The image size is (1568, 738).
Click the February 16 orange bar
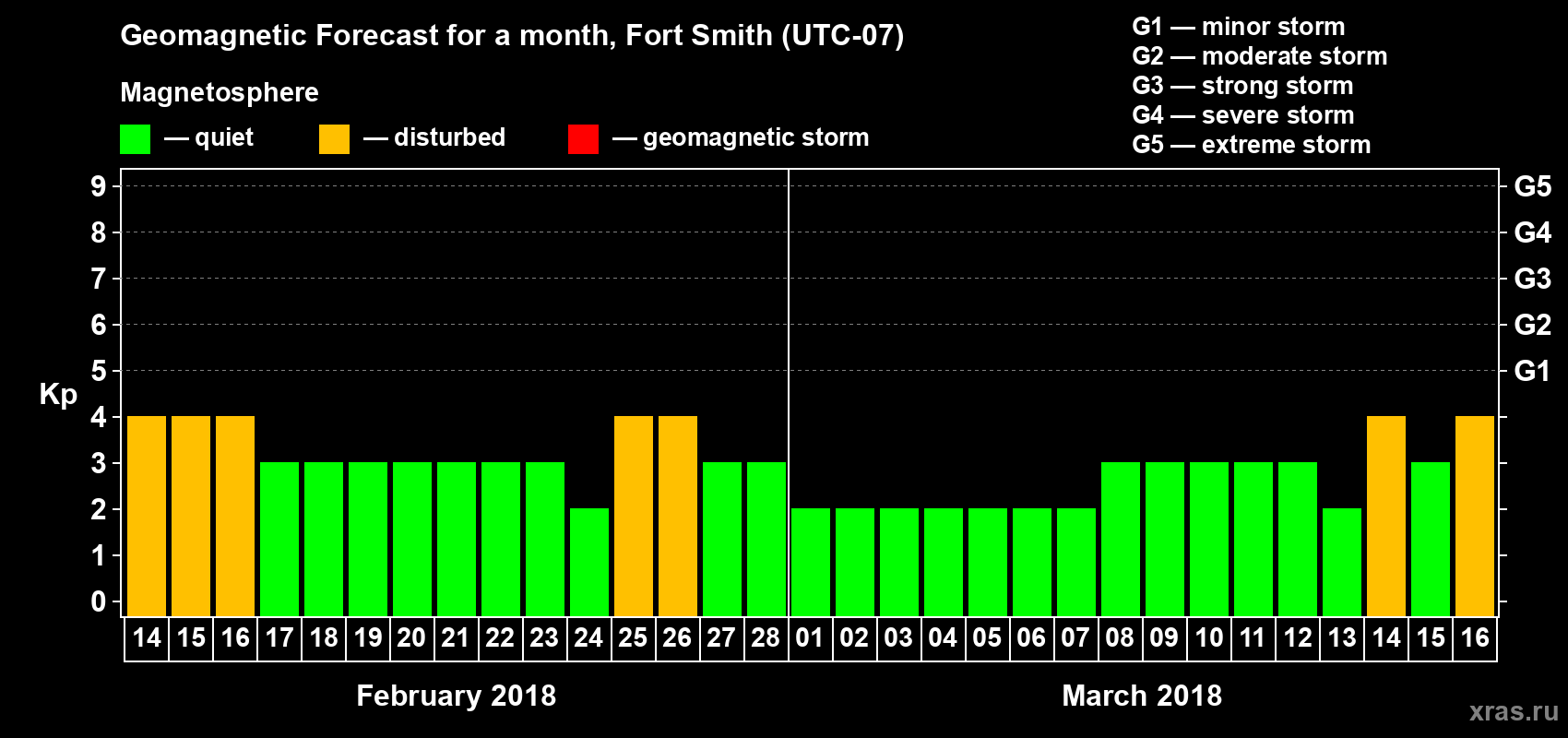[x=235, y=517]
